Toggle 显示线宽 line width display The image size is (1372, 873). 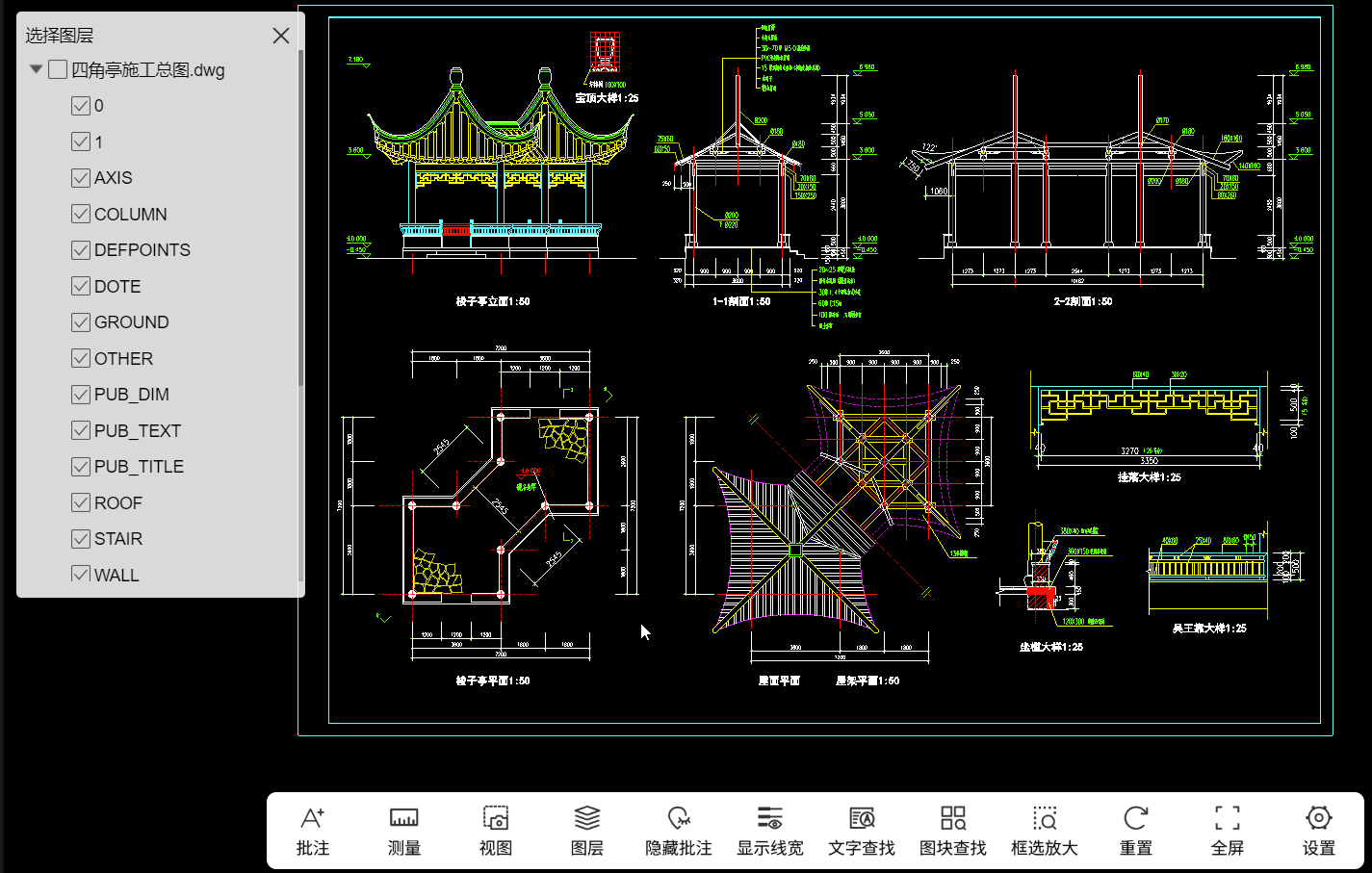(x=770, y=831)
